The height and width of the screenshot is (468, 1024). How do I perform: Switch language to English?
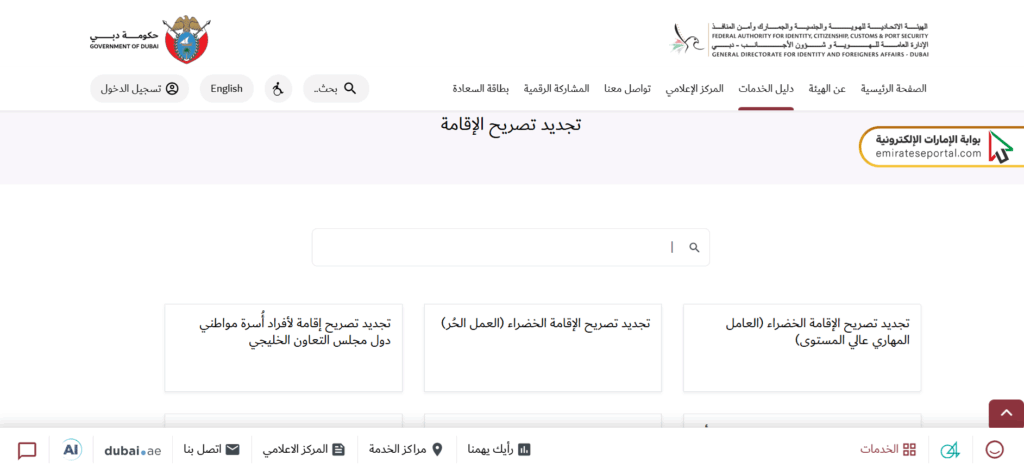click(227, 88)
